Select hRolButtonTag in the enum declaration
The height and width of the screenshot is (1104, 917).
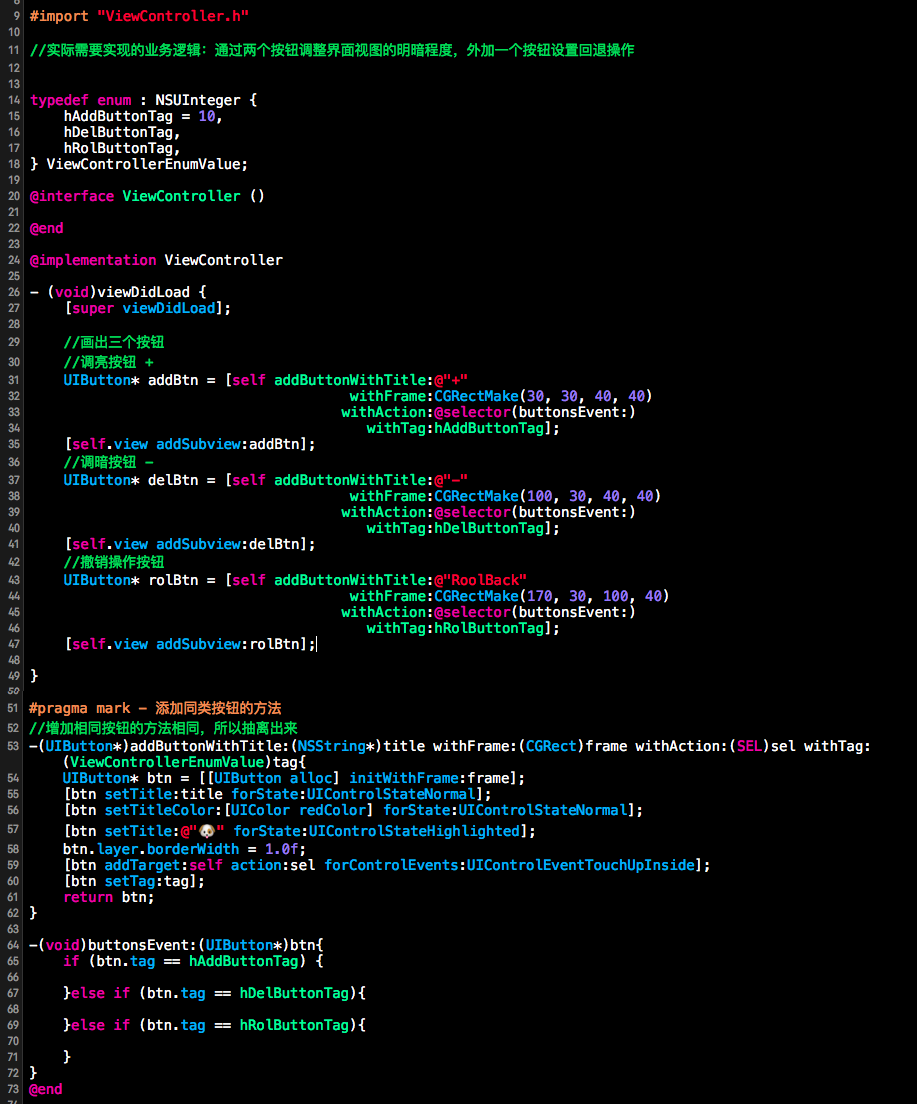(x=118, y=148)
